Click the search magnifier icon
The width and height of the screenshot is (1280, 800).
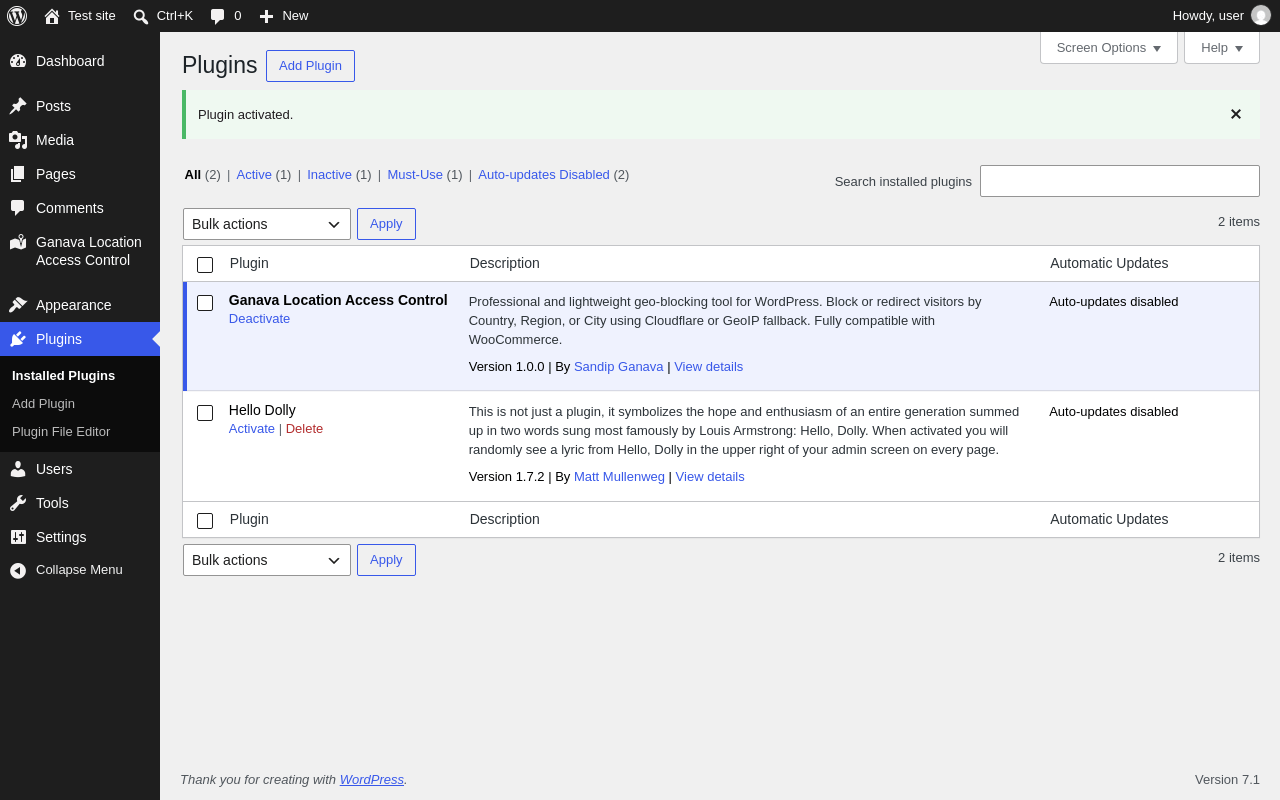pyautogui.click(x=141, y=16)
